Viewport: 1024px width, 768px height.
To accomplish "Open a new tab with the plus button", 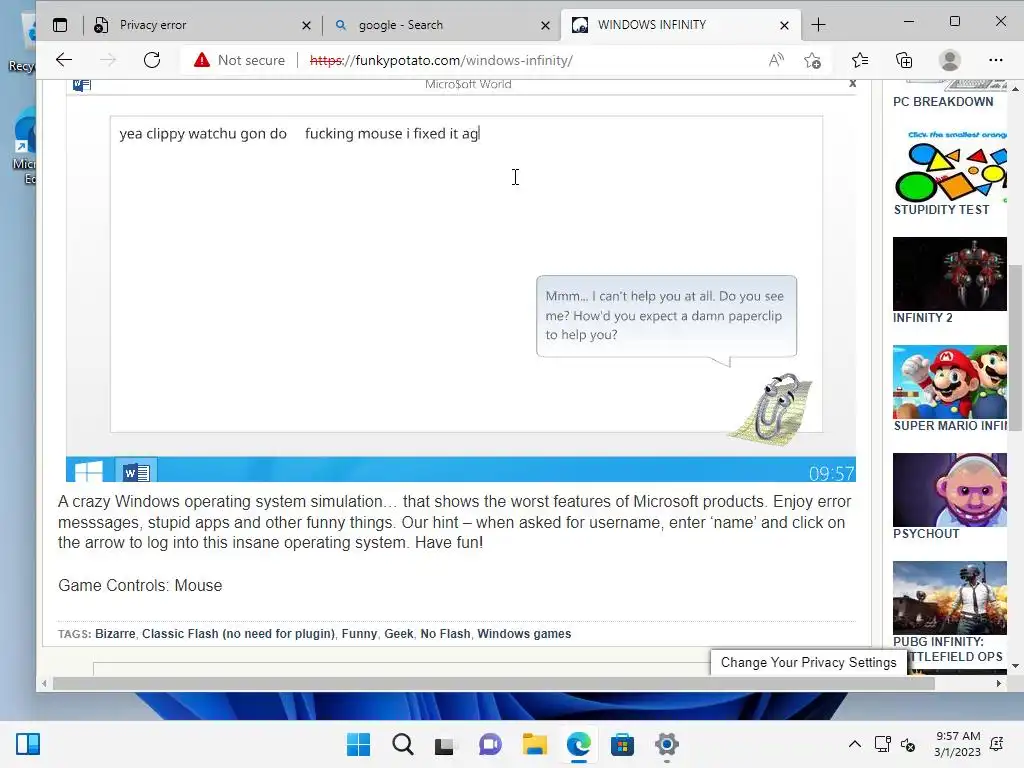I will (x=818, y=25).
